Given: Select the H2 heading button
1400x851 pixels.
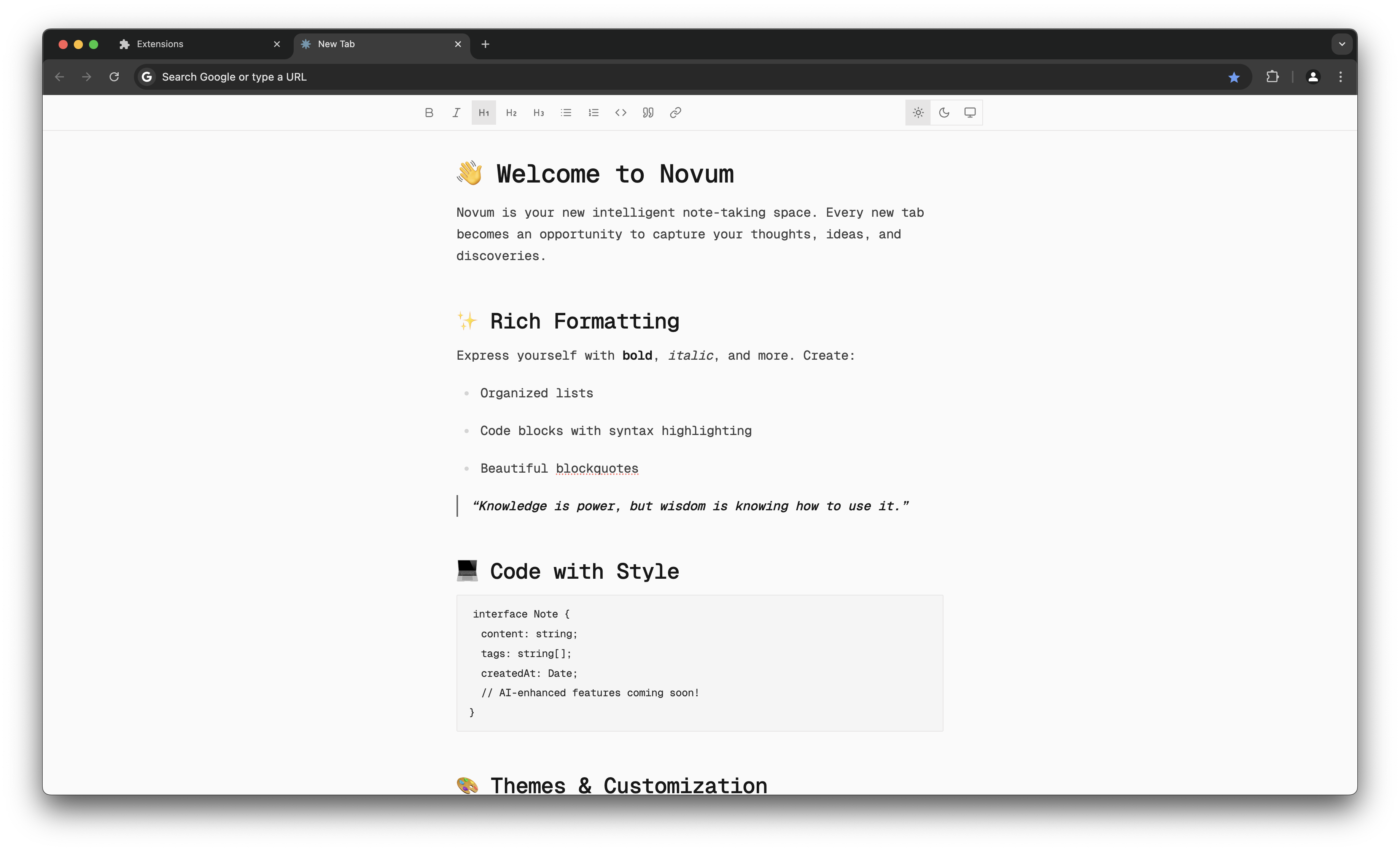Looking at the screenshot, I should (x=511, y=113).
